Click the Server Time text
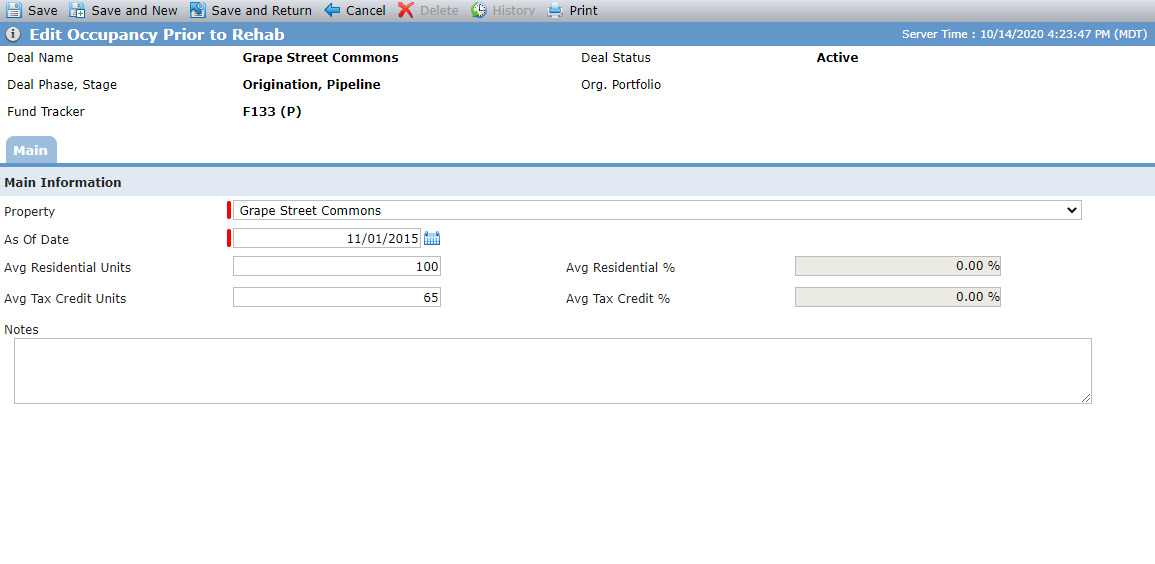 pos(1024,34)
